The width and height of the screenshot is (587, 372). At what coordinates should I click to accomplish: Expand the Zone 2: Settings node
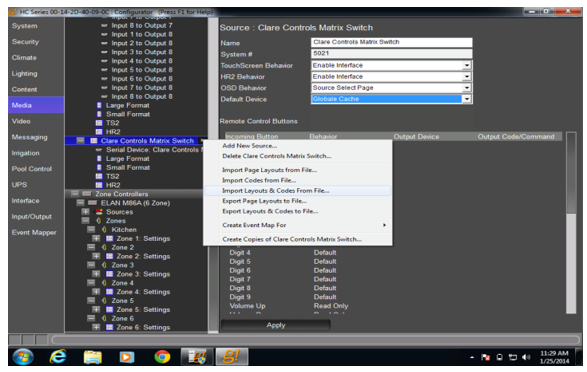[x=96, y=256]
